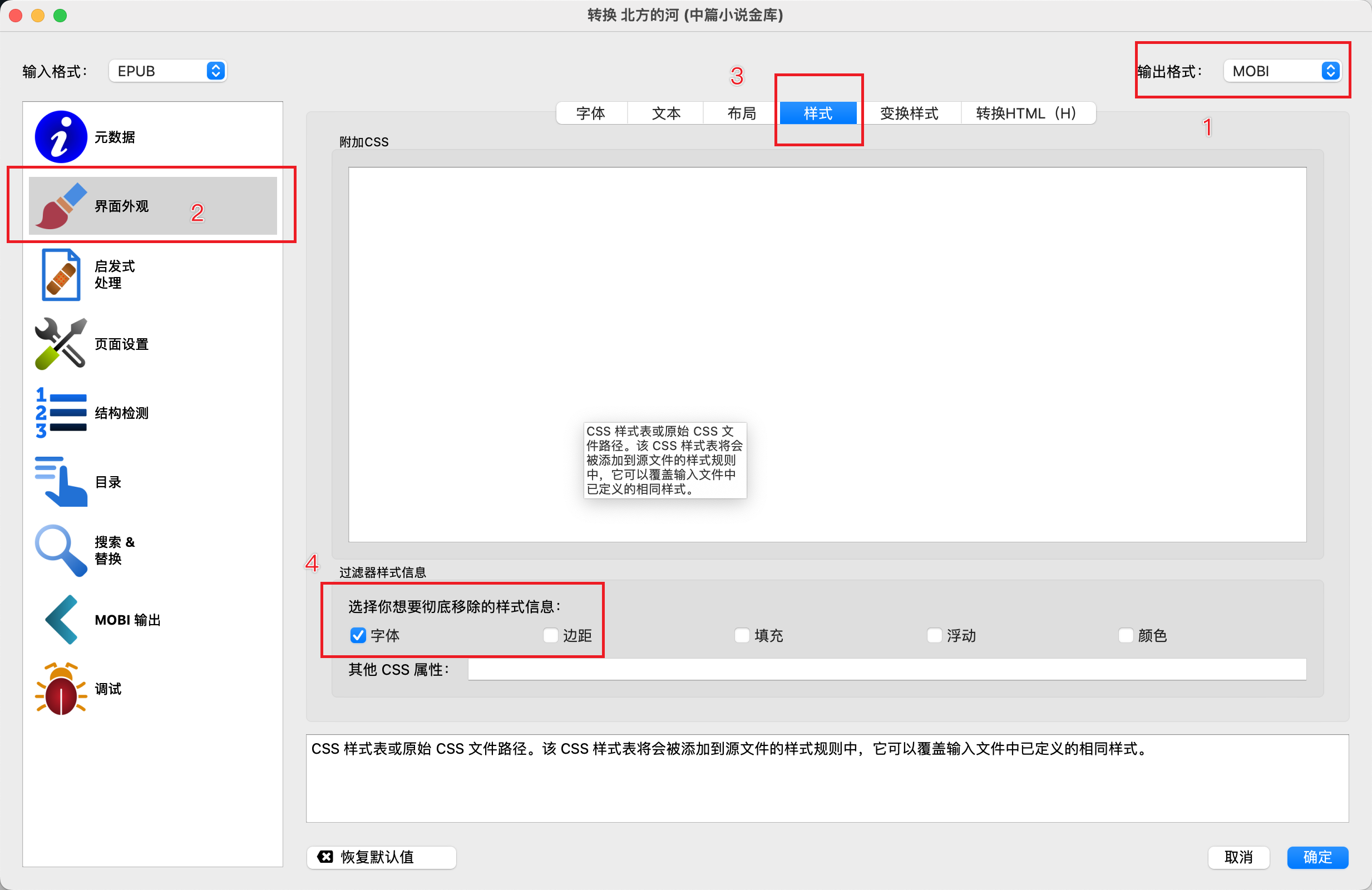Click the 恢复默认值 button
The width and height of the screenshot is (1372, 890).
tap(381, 857)
